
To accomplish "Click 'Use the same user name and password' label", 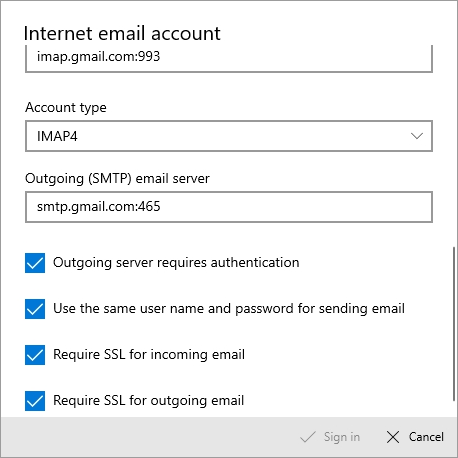I will pyautogui.click(x=229, y=309).
